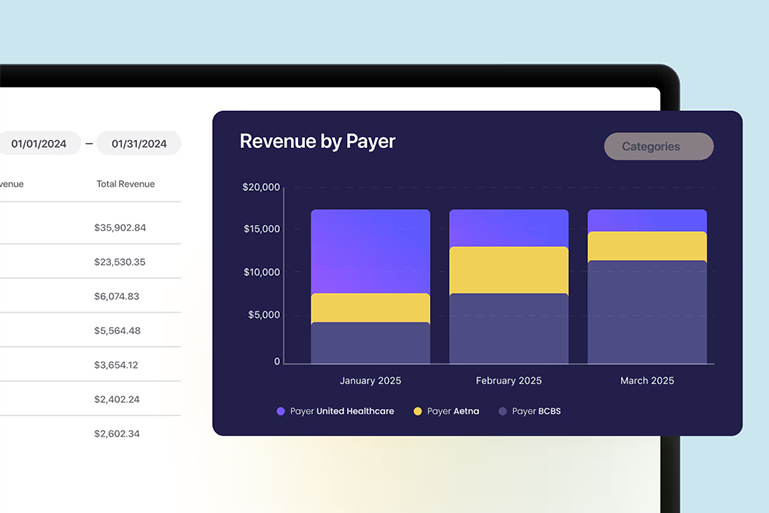Click the January 2025 axis label
Image resolution: width=769 pixels, height=513 pixels.
(370, 381)
